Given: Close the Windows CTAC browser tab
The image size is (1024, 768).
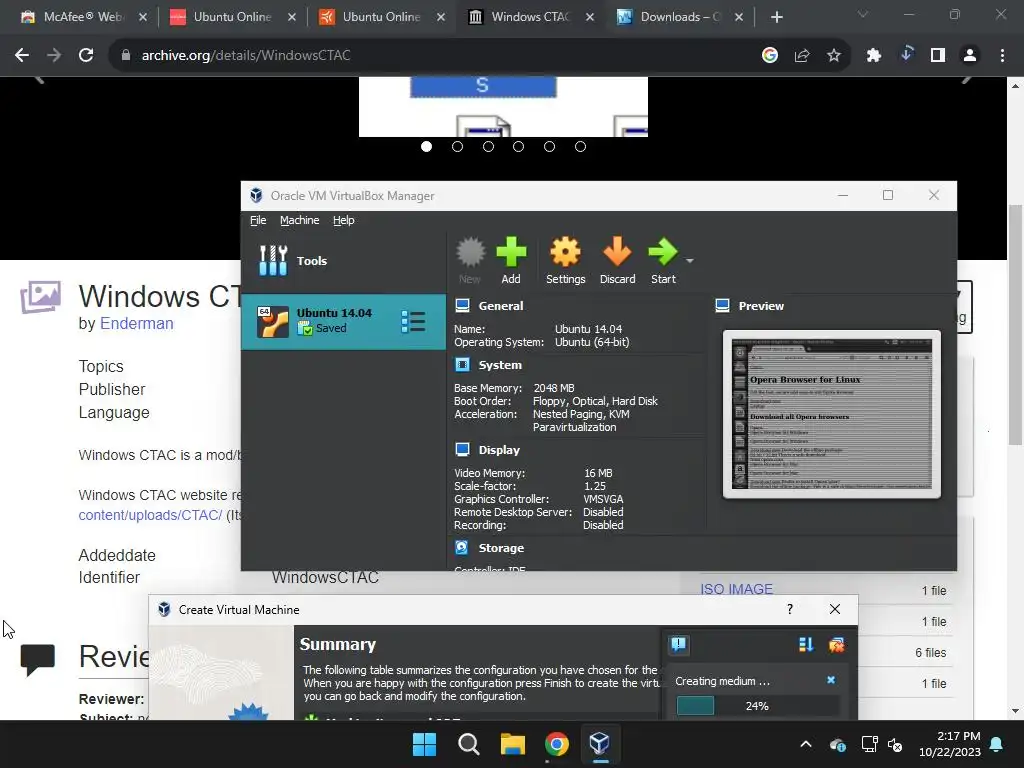Looking at the screenshot, I should [590, 17].
